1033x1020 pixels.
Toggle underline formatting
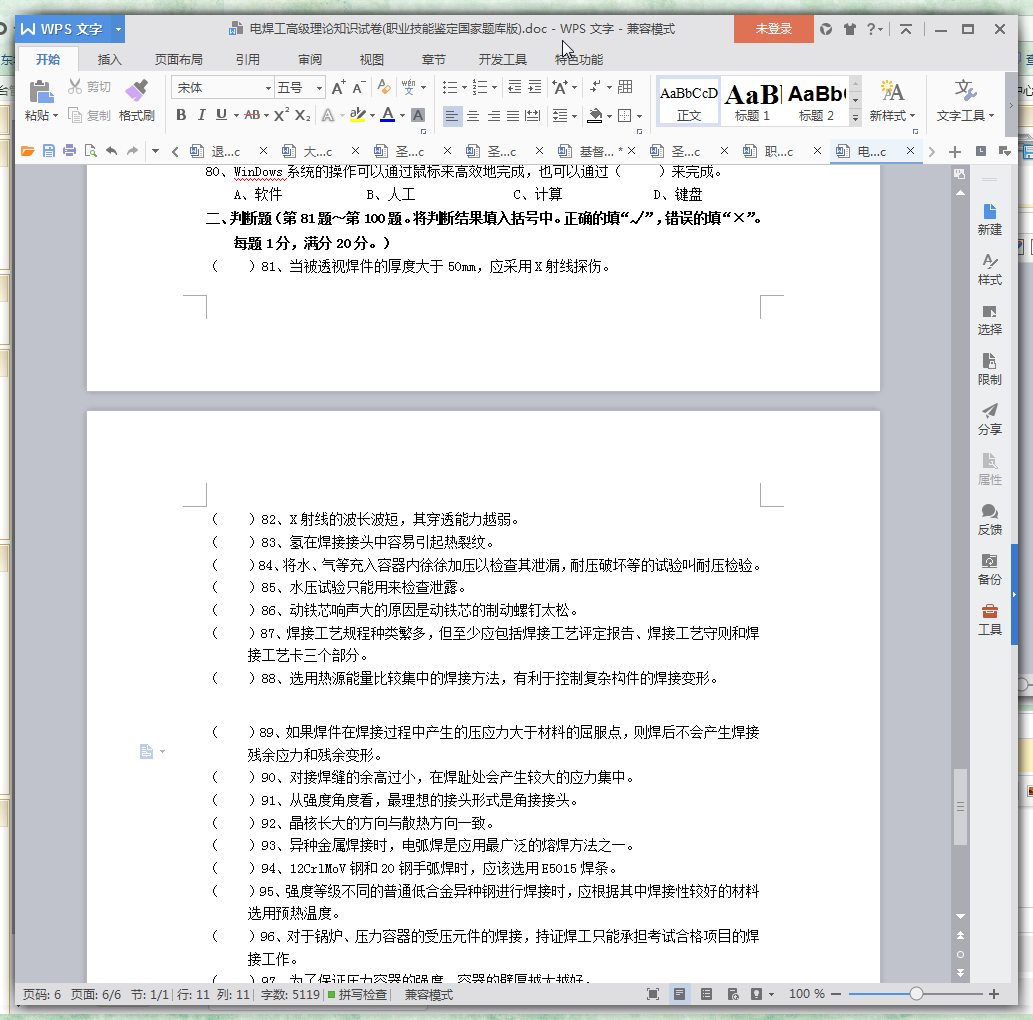click(221, 115)
